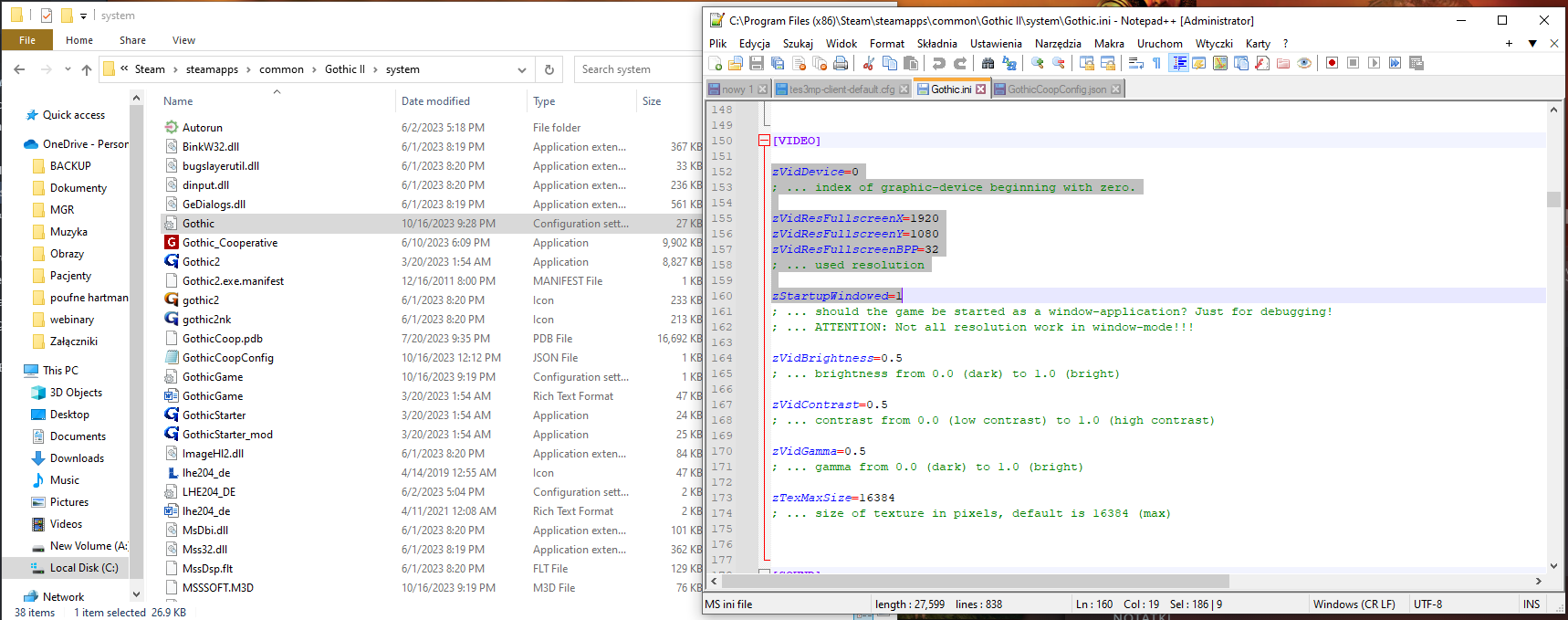This screenshot has height=620, width=1568.
Task: Toggle the word wrap toolbar button
Action: coord(1136,63)
